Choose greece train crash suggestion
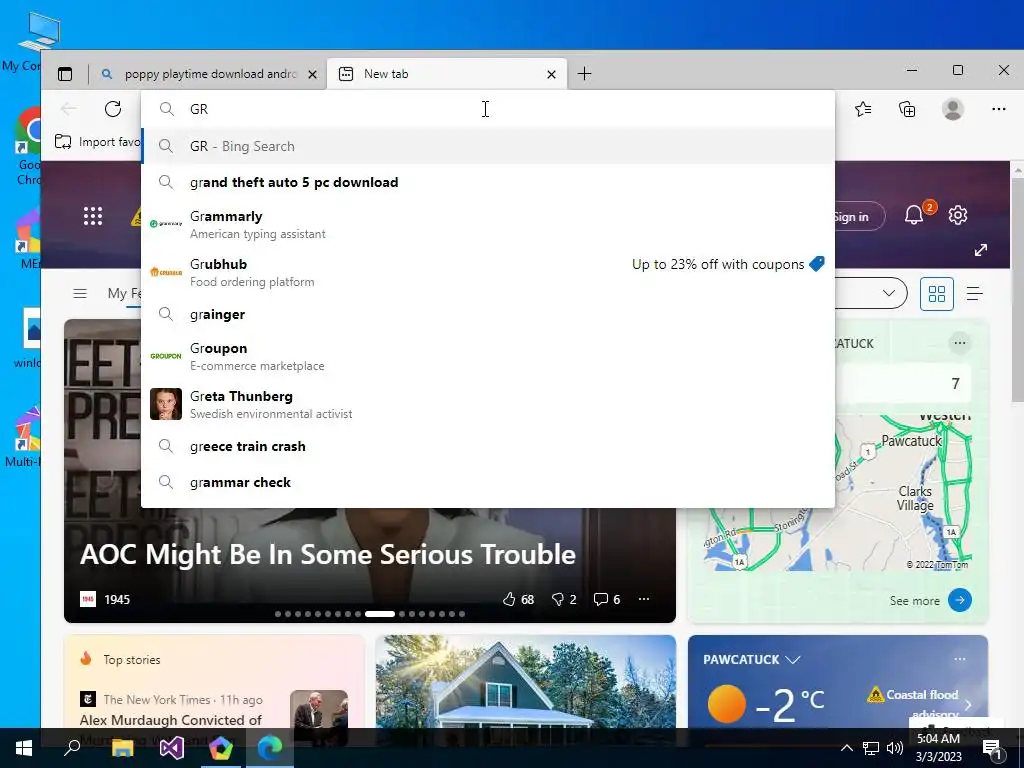The height and width of the screenshot is (768, 1024). [487, 446]
